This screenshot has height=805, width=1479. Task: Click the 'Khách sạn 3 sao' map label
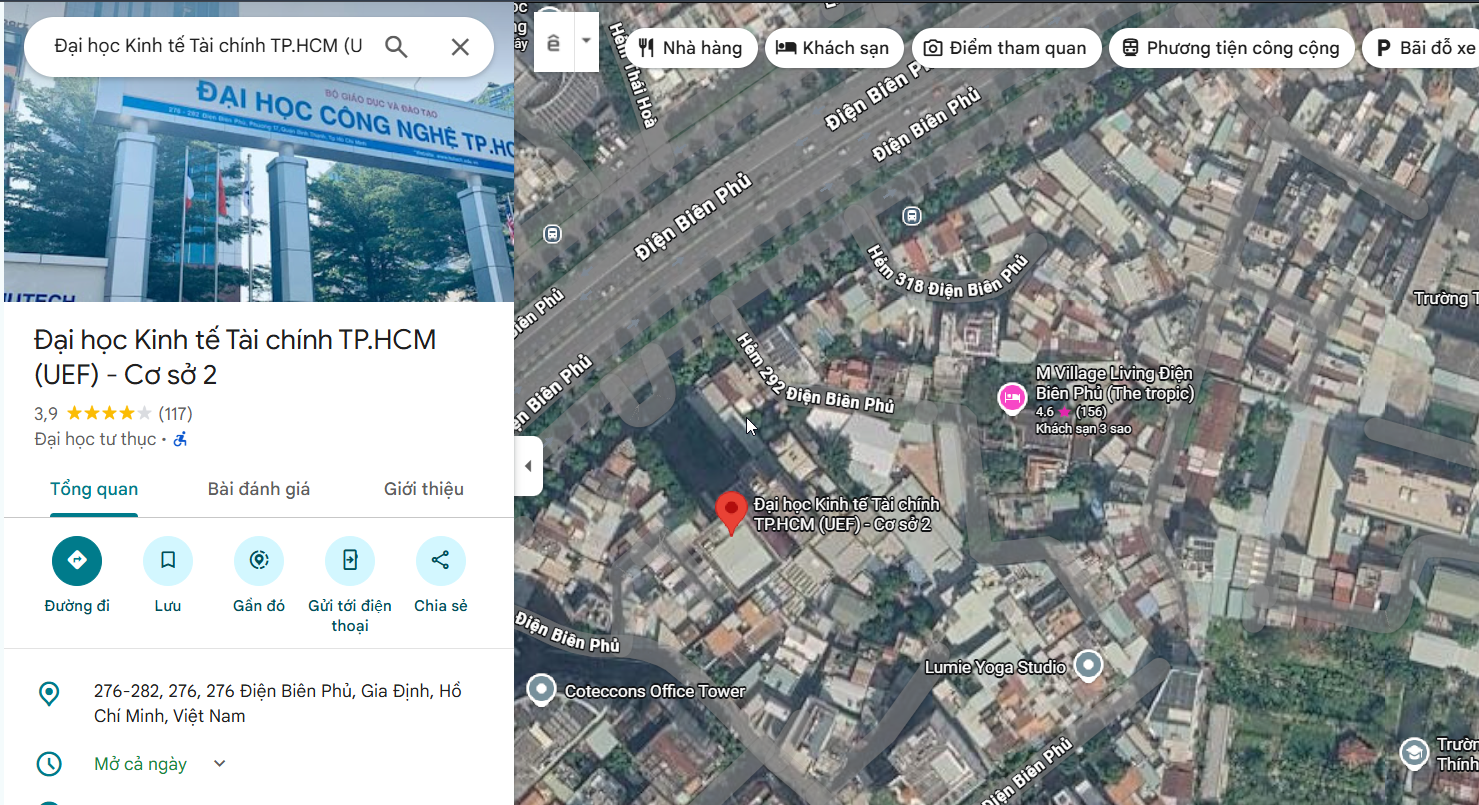[1083, 429]
